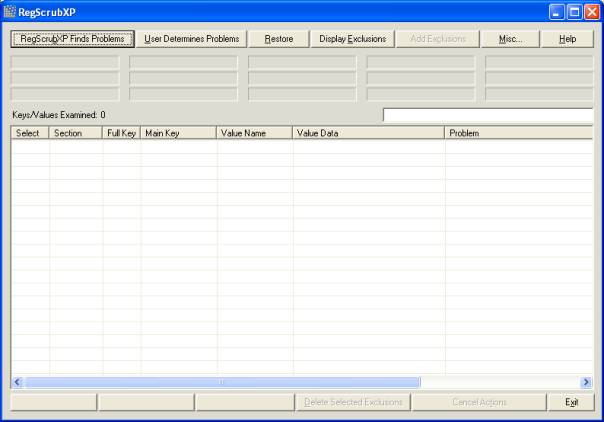Screen dimensions: 604x422
Task: Close the RegScrubXP window
Action: [592, 12]
